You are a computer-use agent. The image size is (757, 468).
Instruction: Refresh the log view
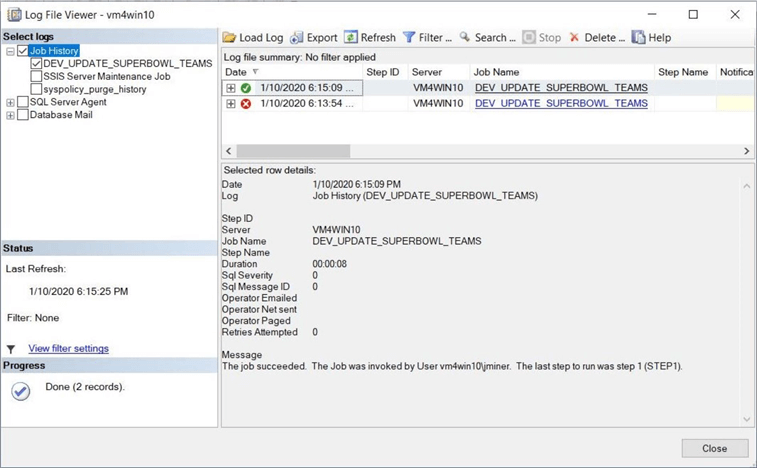click(x=351, y=38)
